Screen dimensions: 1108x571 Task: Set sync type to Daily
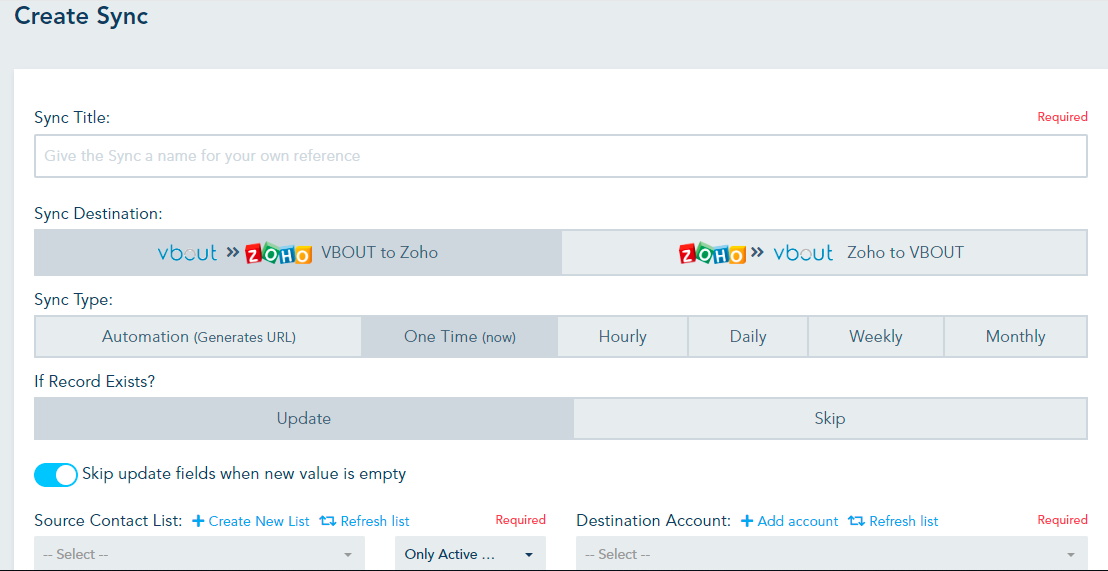click(x=748, y=336)
